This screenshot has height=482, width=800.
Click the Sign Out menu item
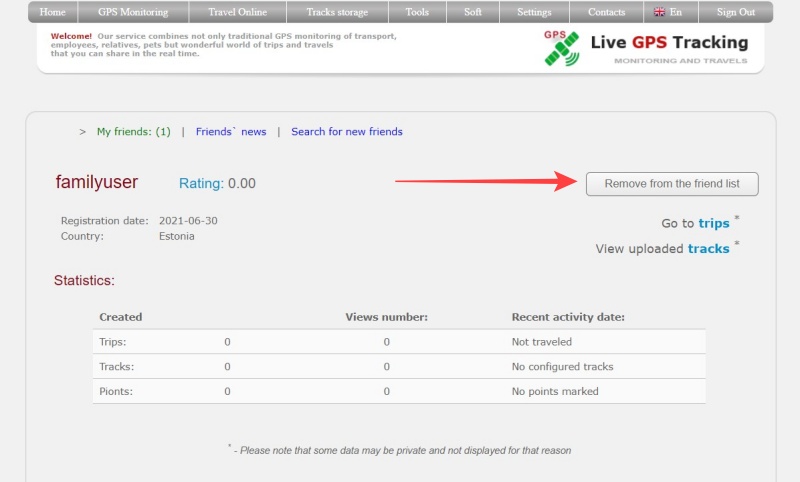[736, 12]
